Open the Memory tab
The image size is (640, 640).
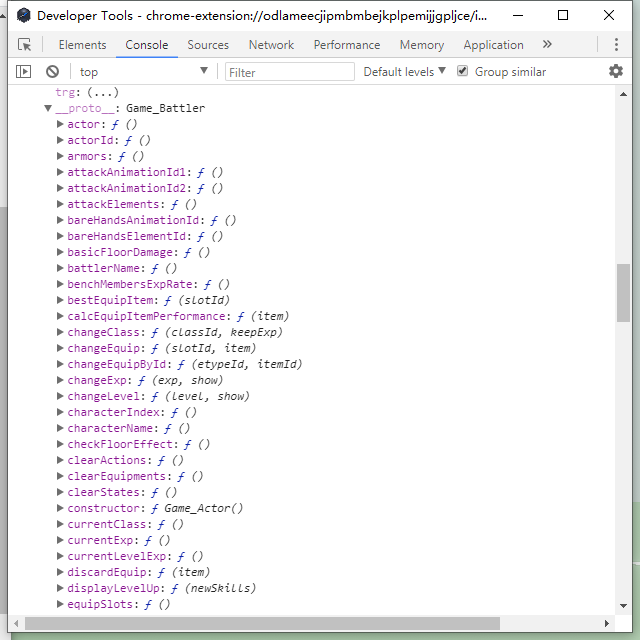tap(422, 45)
